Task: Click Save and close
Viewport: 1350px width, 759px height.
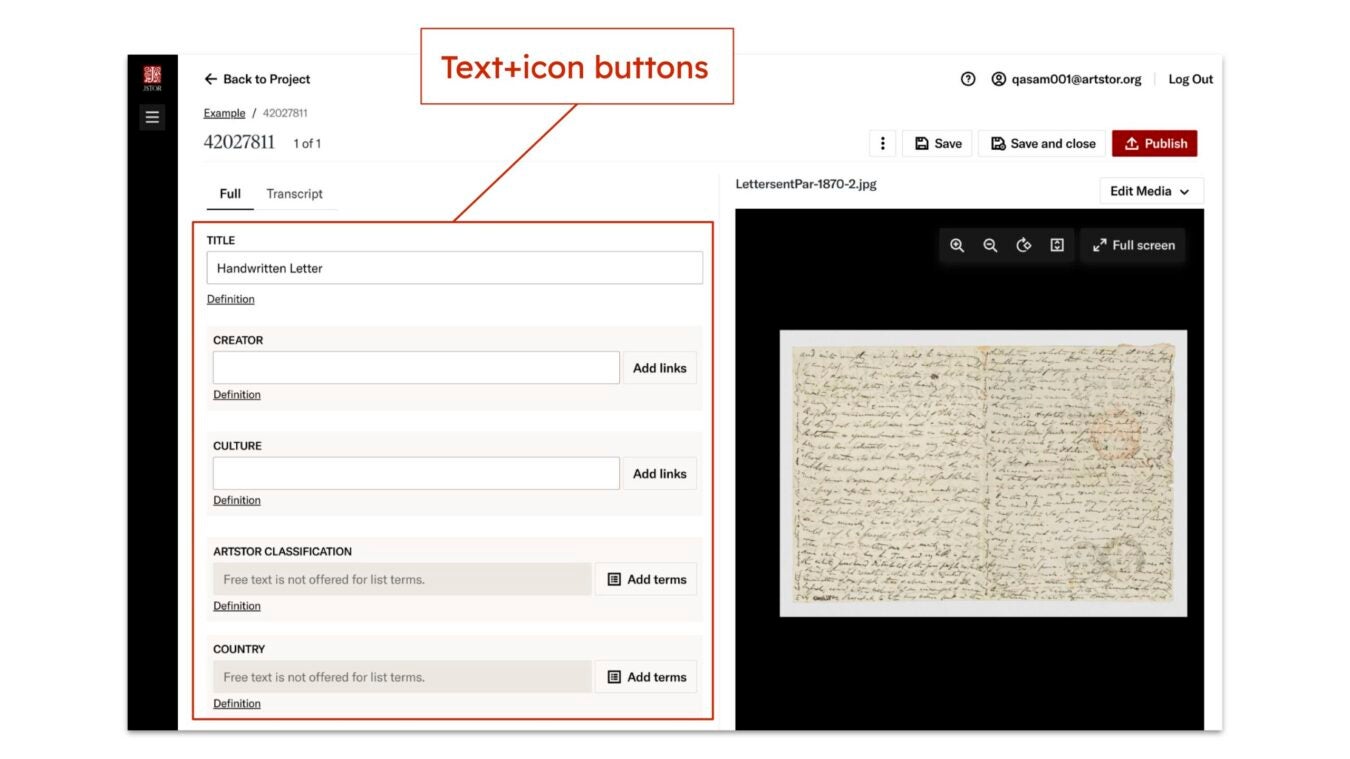Action: tap(1041, 143)
